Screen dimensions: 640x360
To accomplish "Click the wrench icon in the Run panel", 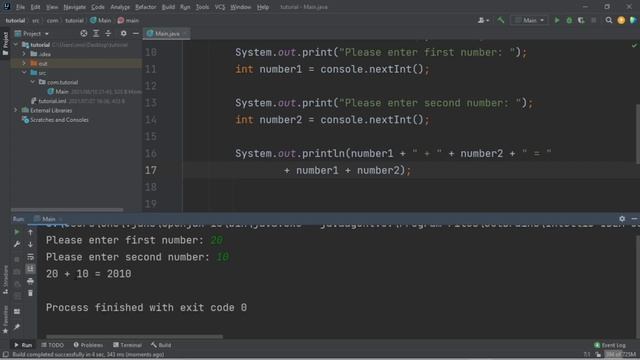I will (x=17, y=244).
